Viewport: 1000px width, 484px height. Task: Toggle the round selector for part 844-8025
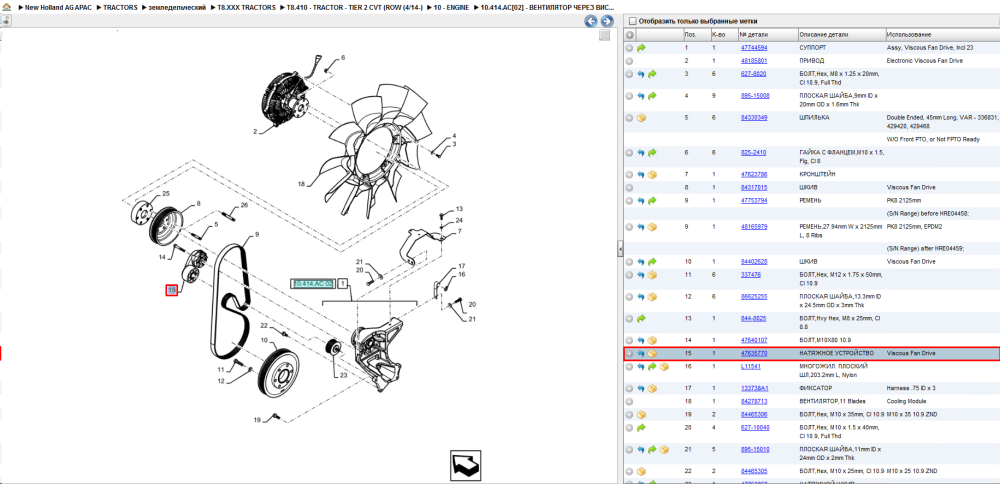pos(630,319)
